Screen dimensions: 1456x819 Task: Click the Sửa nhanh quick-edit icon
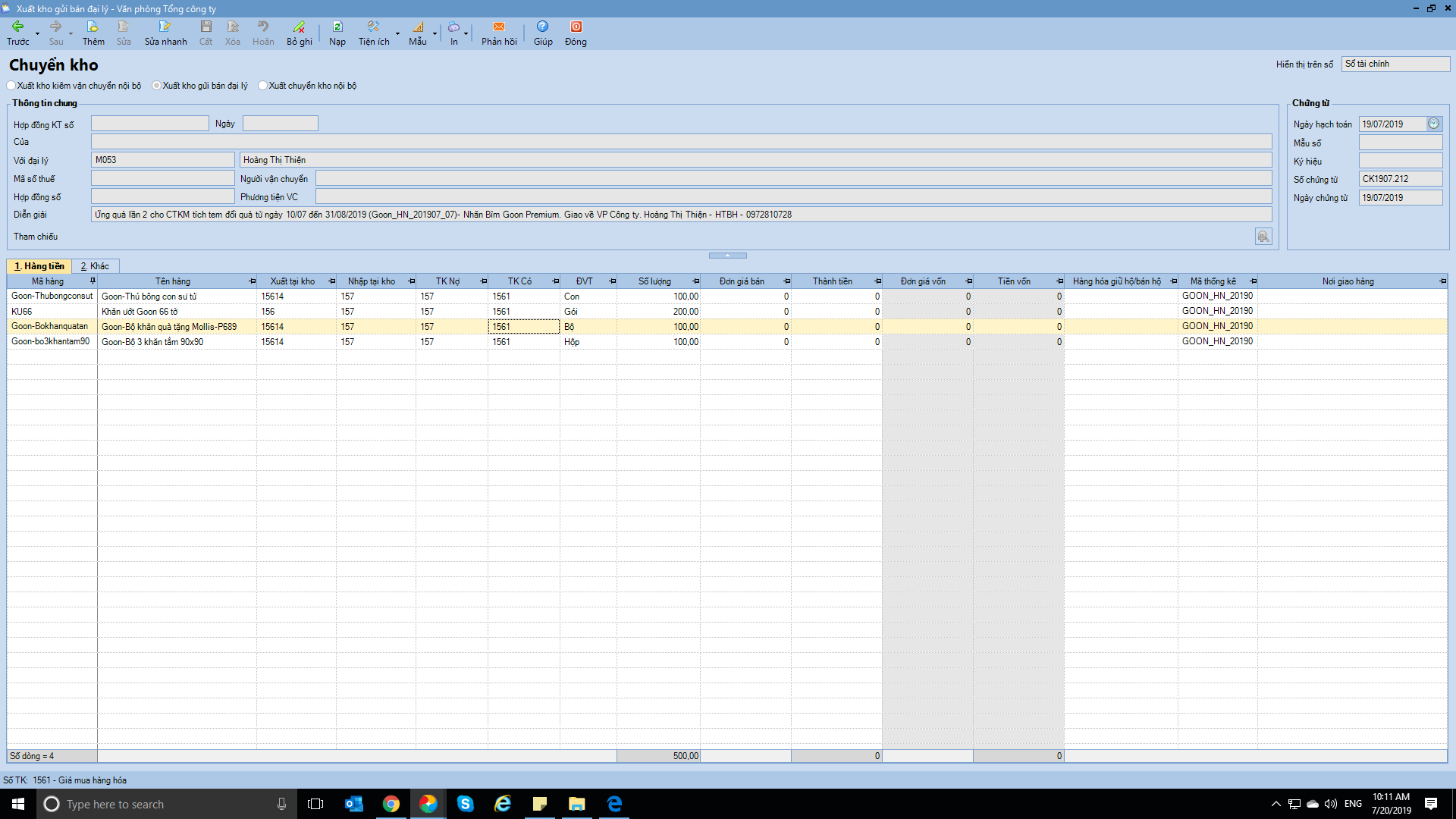click(165, 27)
